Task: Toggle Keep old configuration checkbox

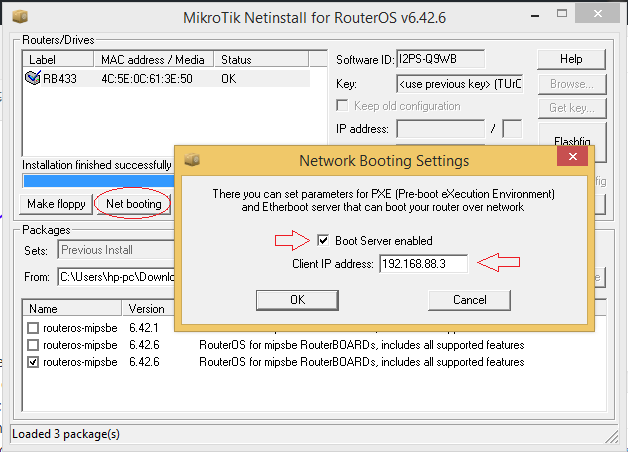Action: pos(342,106)
